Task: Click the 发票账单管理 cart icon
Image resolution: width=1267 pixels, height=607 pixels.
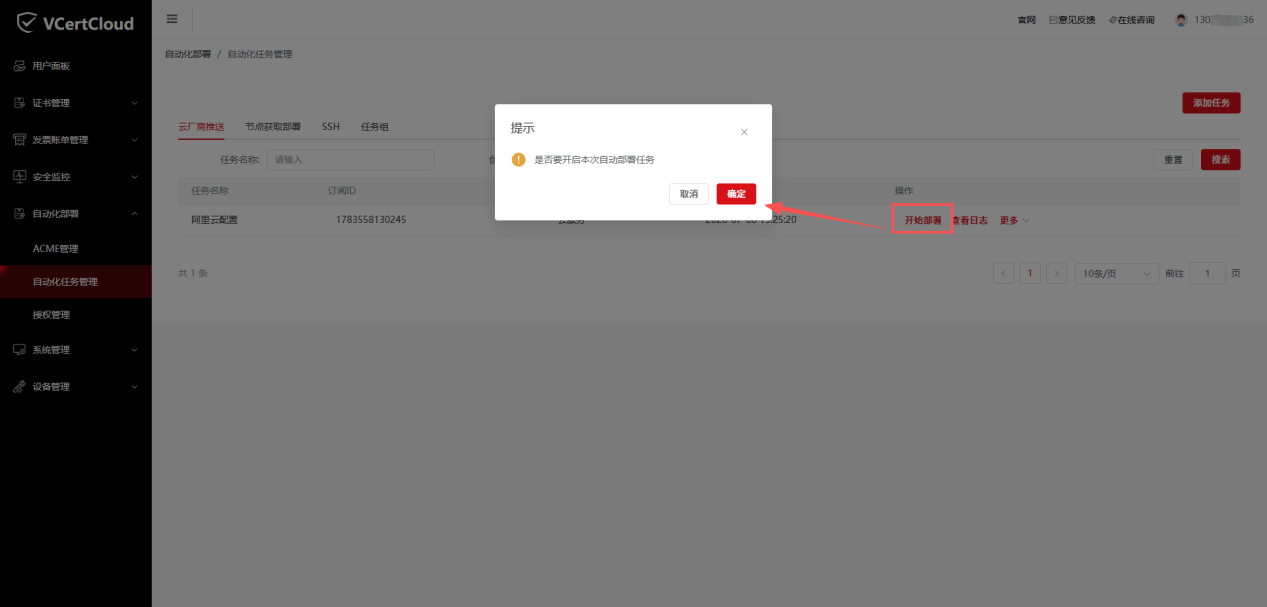Action: [19, 140]
